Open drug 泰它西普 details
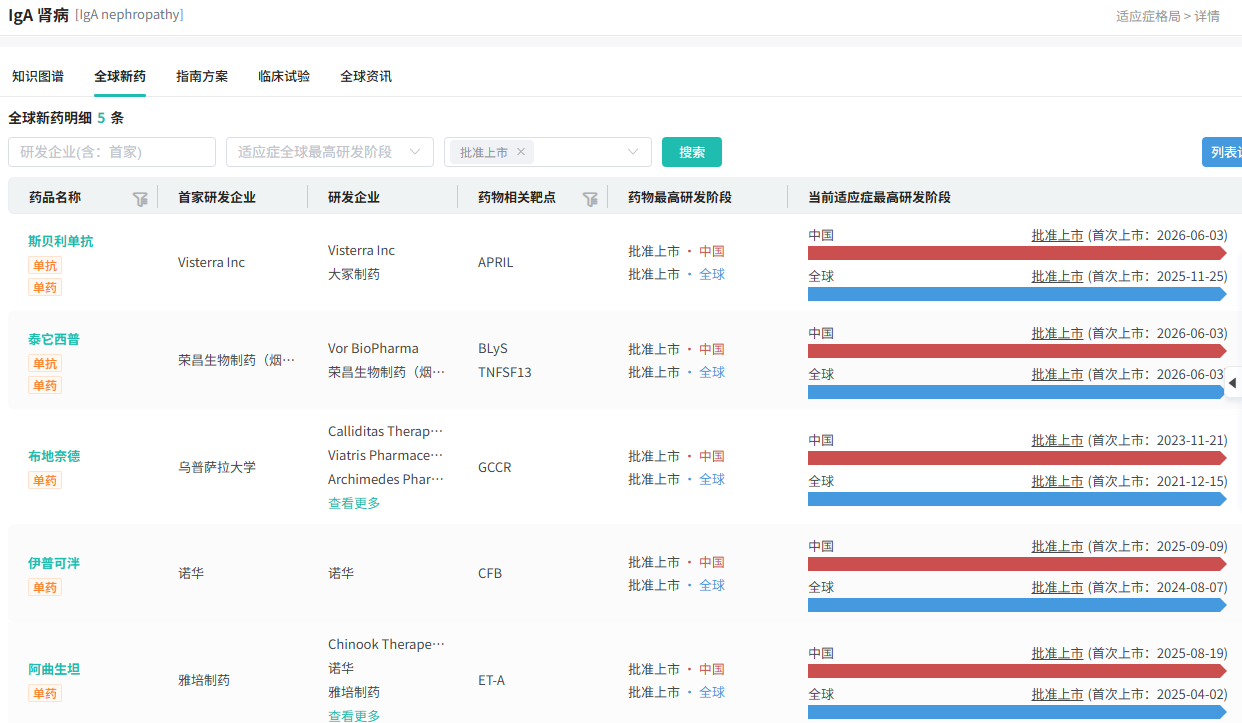This screenshot has width=1242, height=723. coord(54,339)
